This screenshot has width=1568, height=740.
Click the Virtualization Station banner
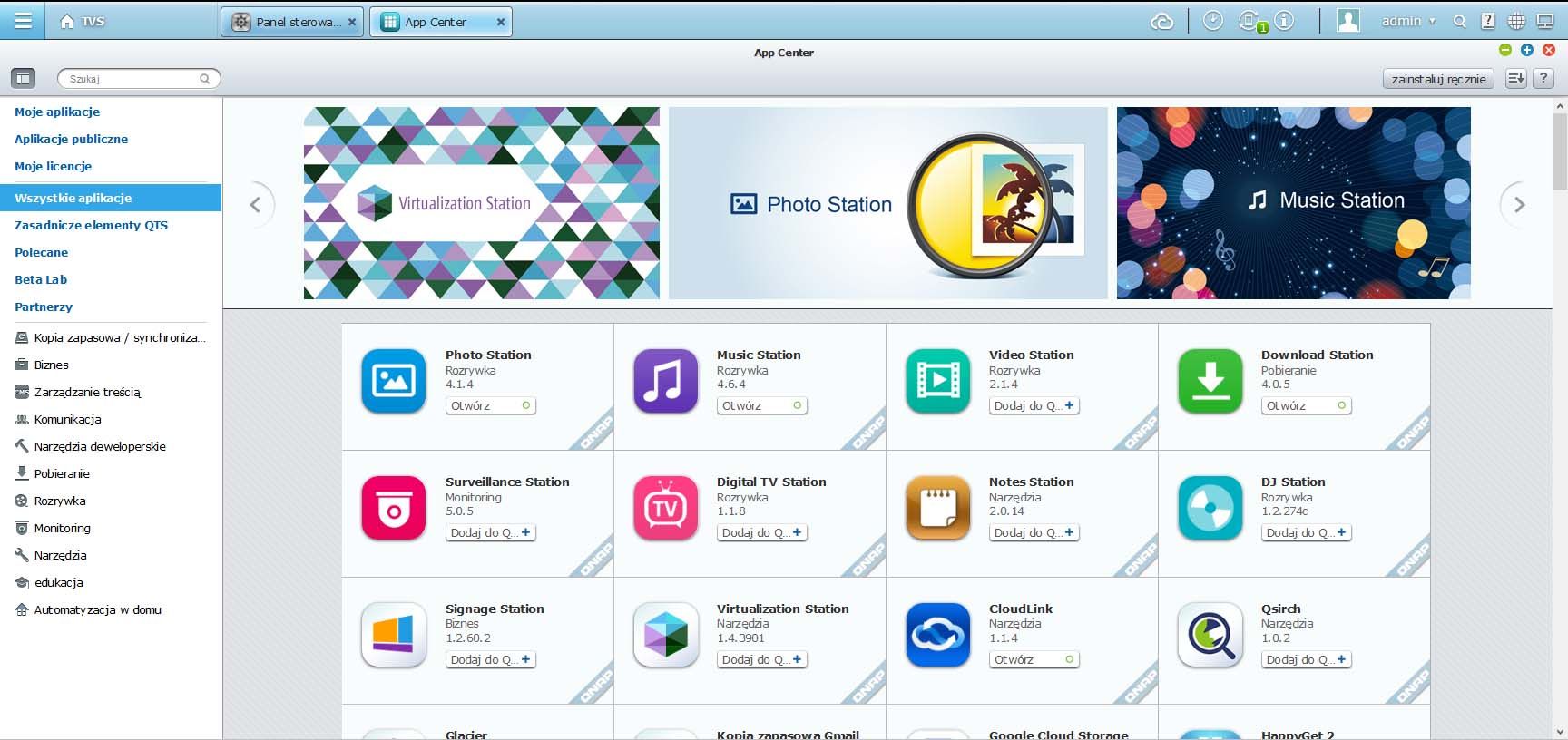482,203
